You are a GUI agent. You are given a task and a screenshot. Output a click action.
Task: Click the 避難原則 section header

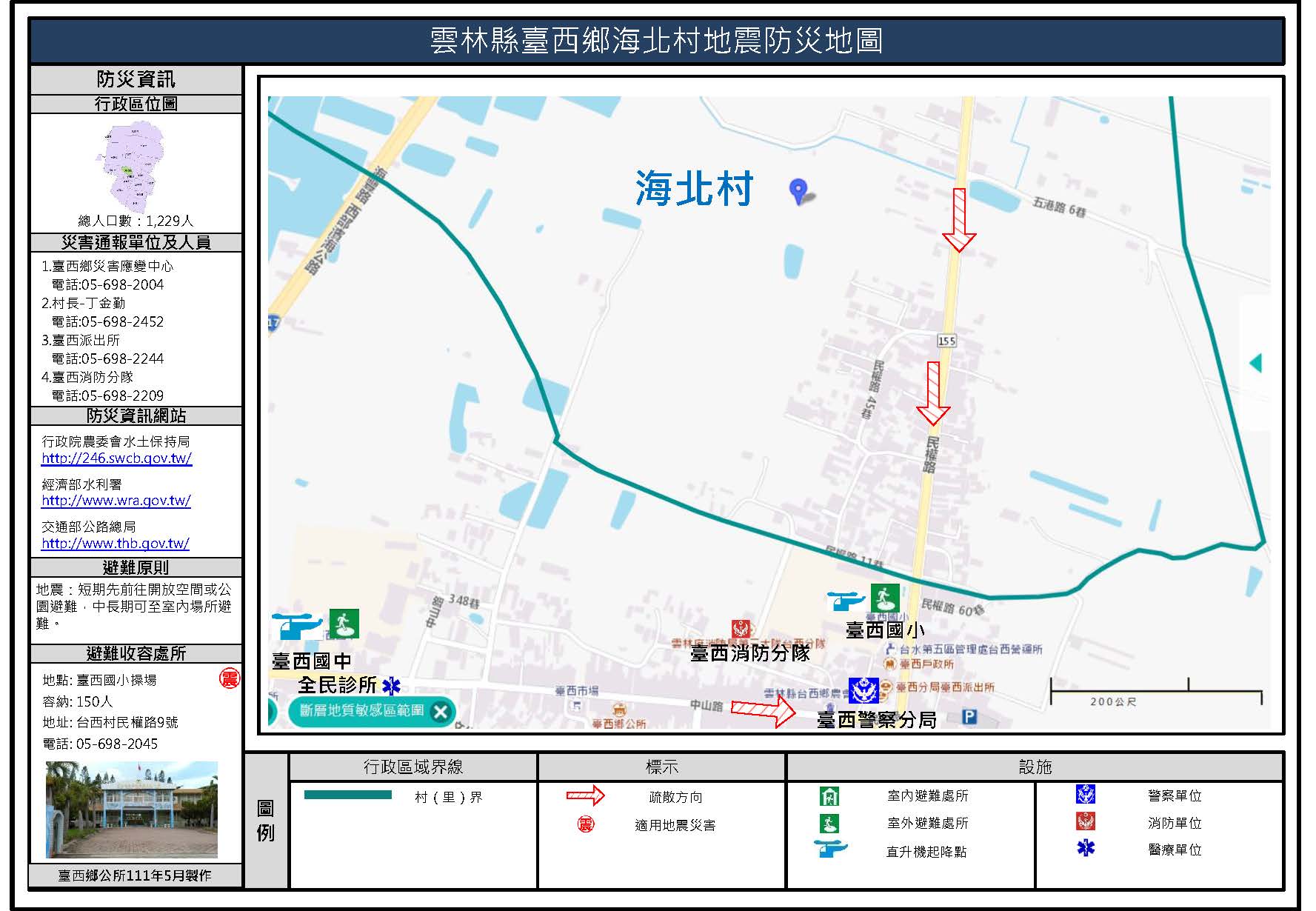coord(136,567)
